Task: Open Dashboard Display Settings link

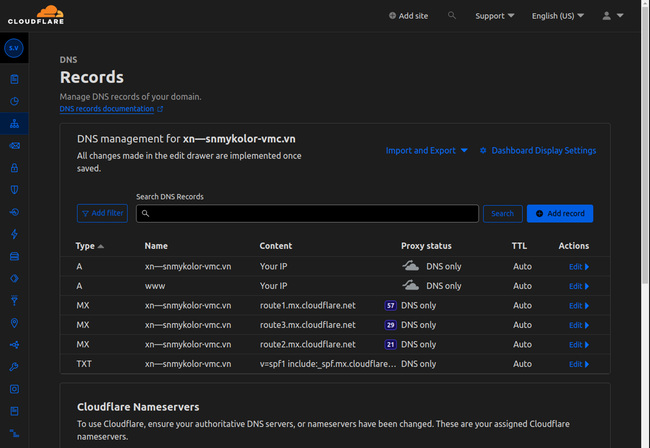Action: click(x=538, y=150)
